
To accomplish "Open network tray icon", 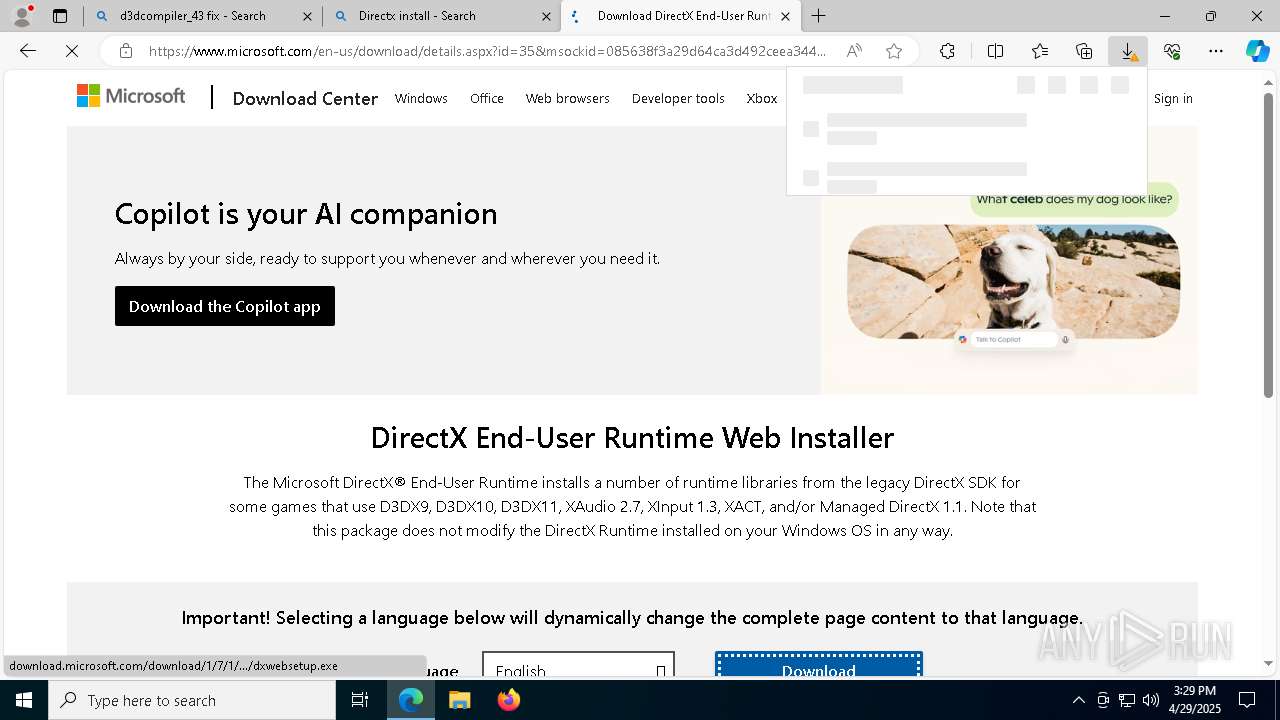I will coord(1127,700).
